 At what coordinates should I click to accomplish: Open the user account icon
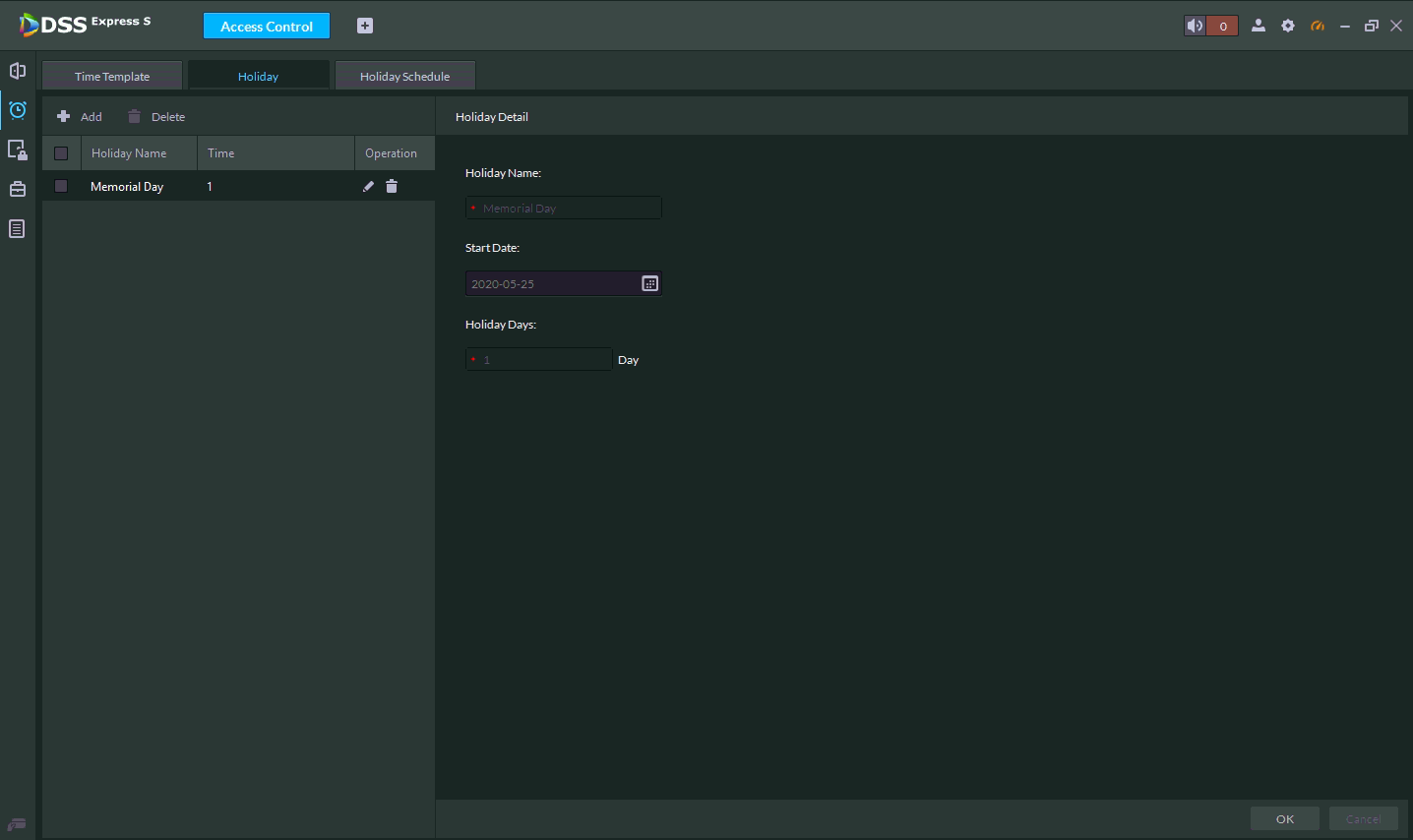(1258, 26)
